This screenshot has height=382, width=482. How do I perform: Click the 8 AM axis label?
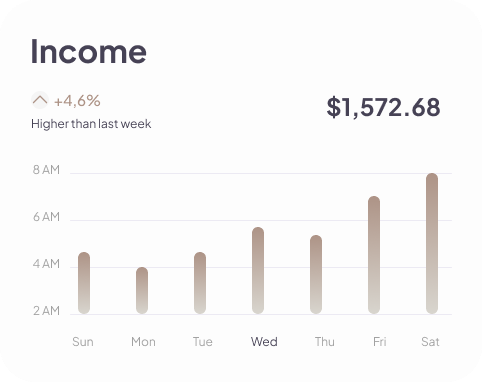coord(46,170)
